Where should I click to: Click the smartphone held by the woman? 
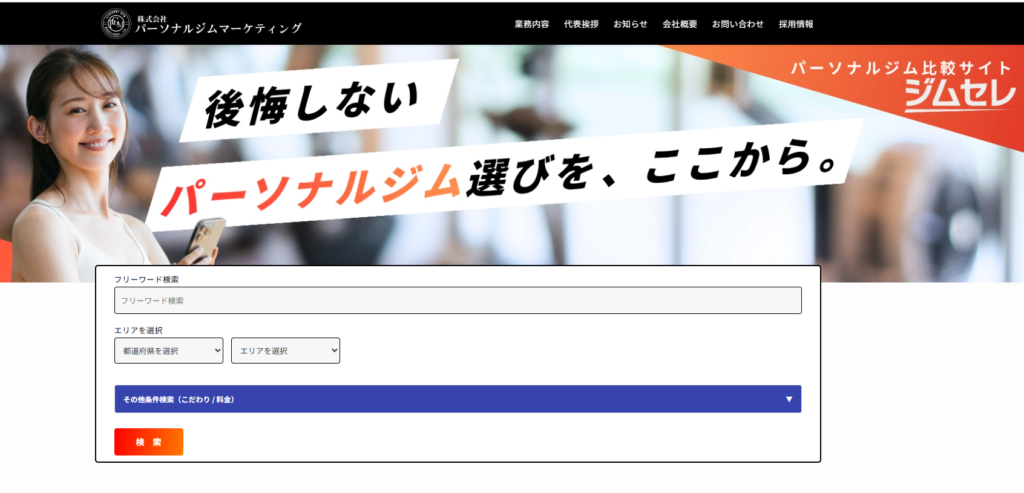[204, 237]
